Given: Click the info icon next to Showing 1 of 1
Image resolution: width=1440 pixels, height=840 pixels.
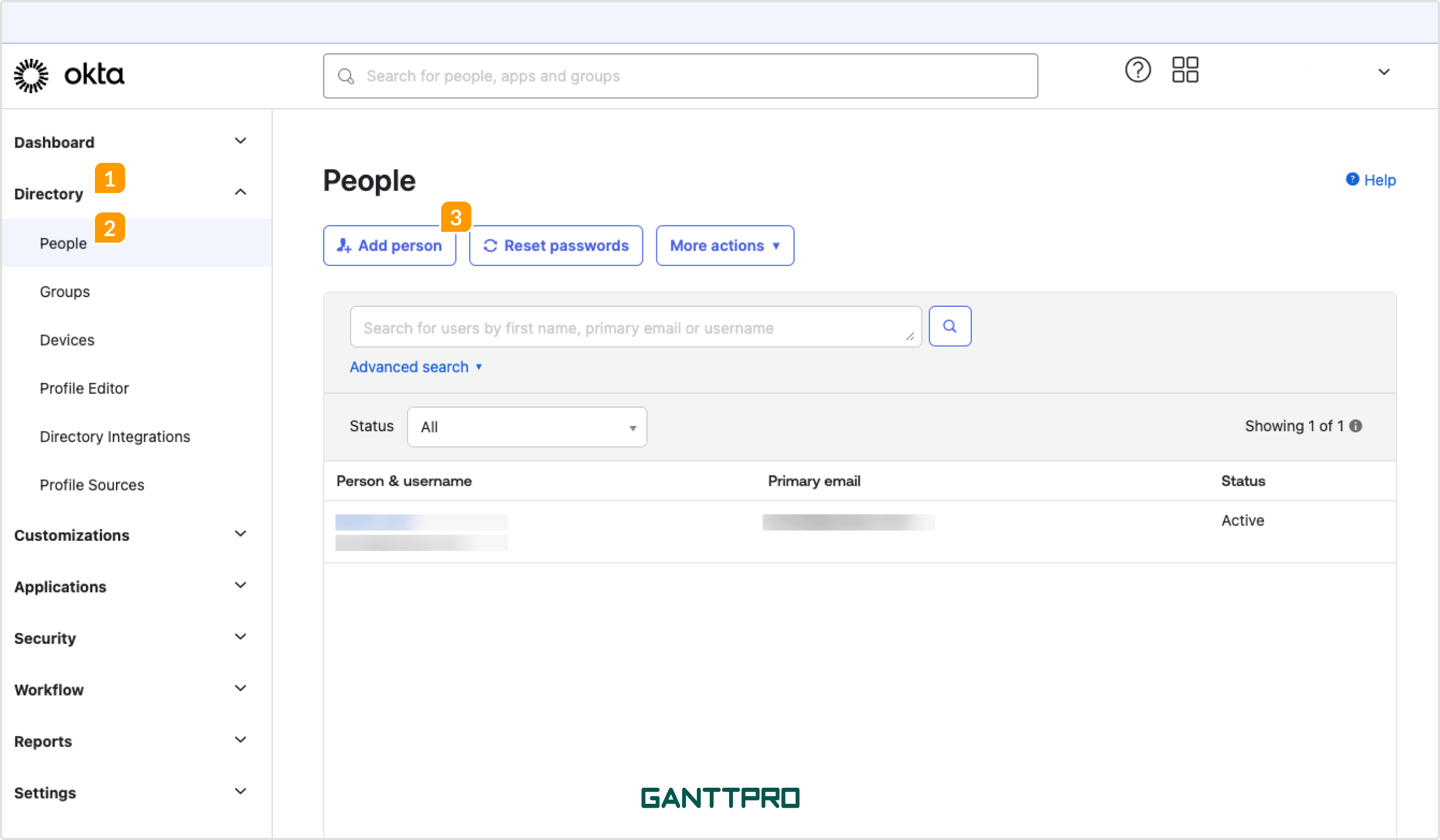Looking at the screenshot, I should point(1355,426).
